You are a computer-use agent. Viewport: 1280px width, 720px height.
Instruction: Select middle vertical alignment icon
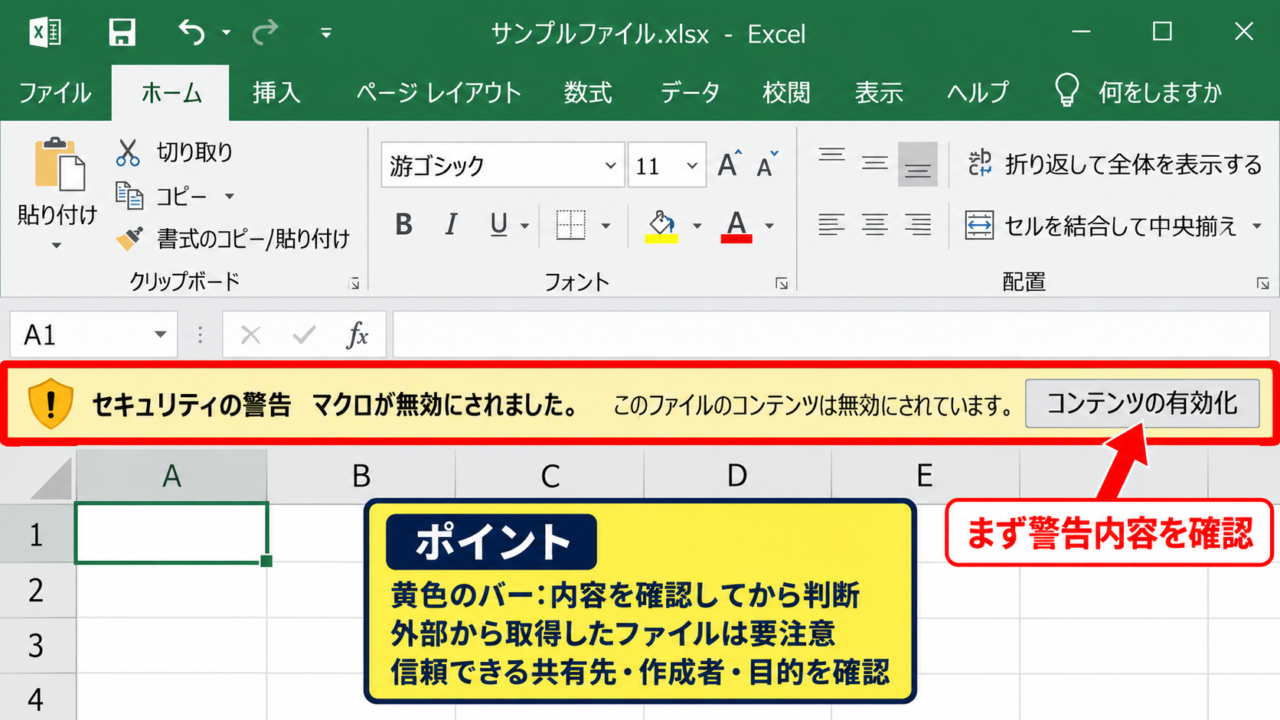point(875,163)
